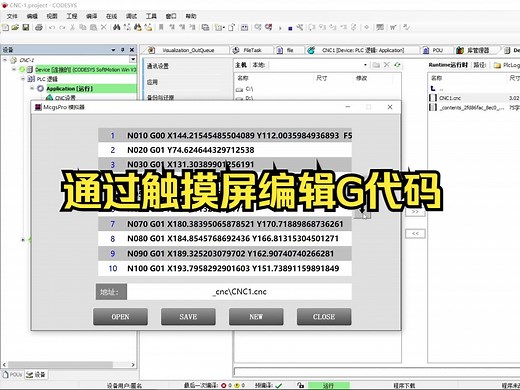Click the Save disk icon in toolbar
Screen dimensions: 520x390
click(26, 28)
